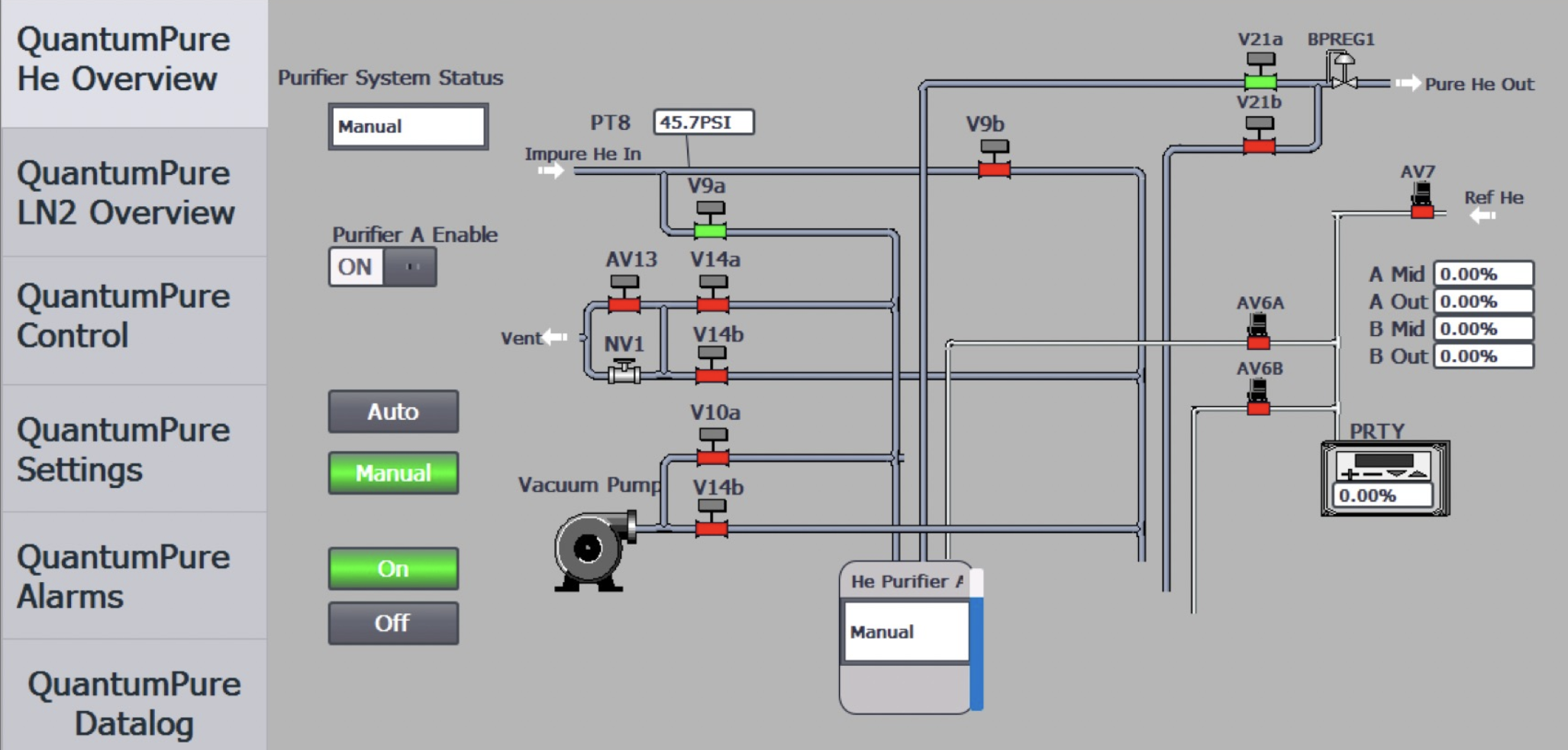
Task: Toggle valve V14a icon
Action: point(713,295)
